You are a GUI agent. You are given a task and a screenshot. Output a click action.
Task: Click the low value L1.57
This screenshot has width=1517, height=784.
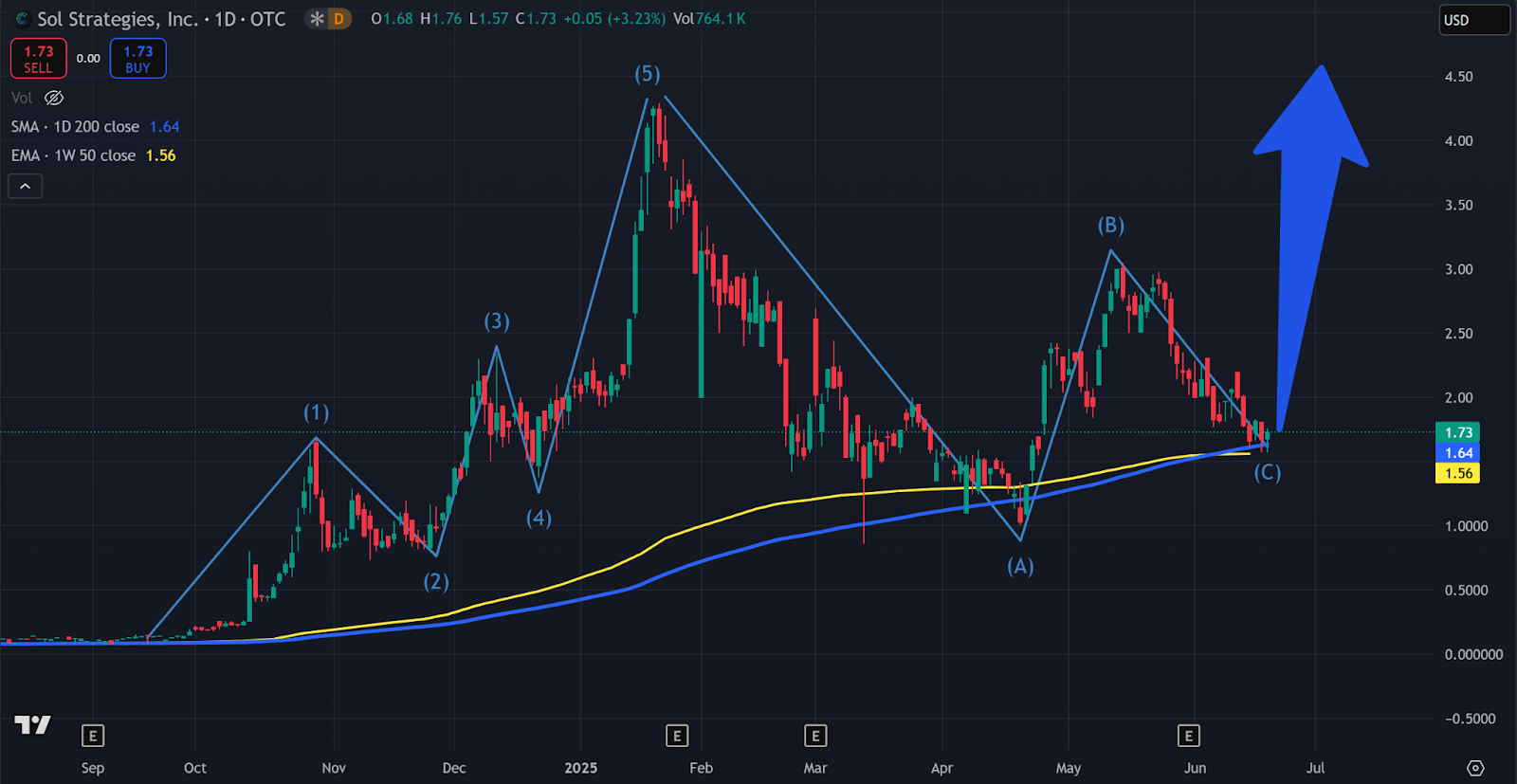point(489,19)
